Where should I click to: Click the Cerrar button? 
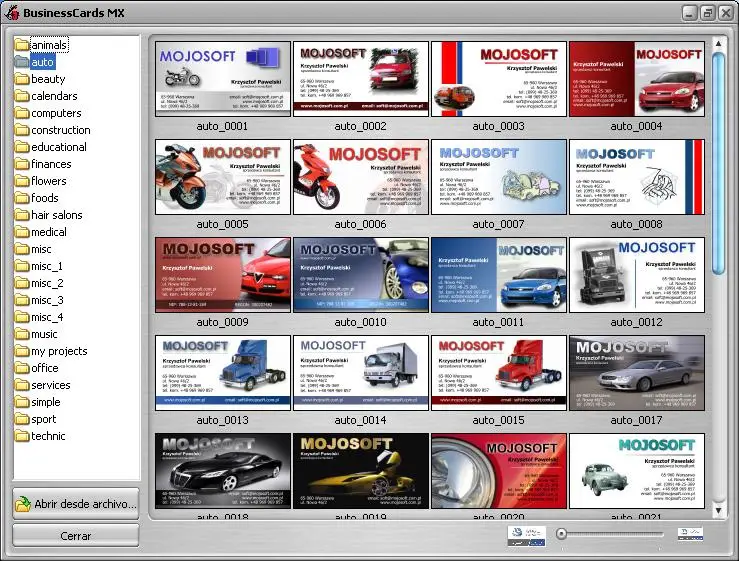75,536
